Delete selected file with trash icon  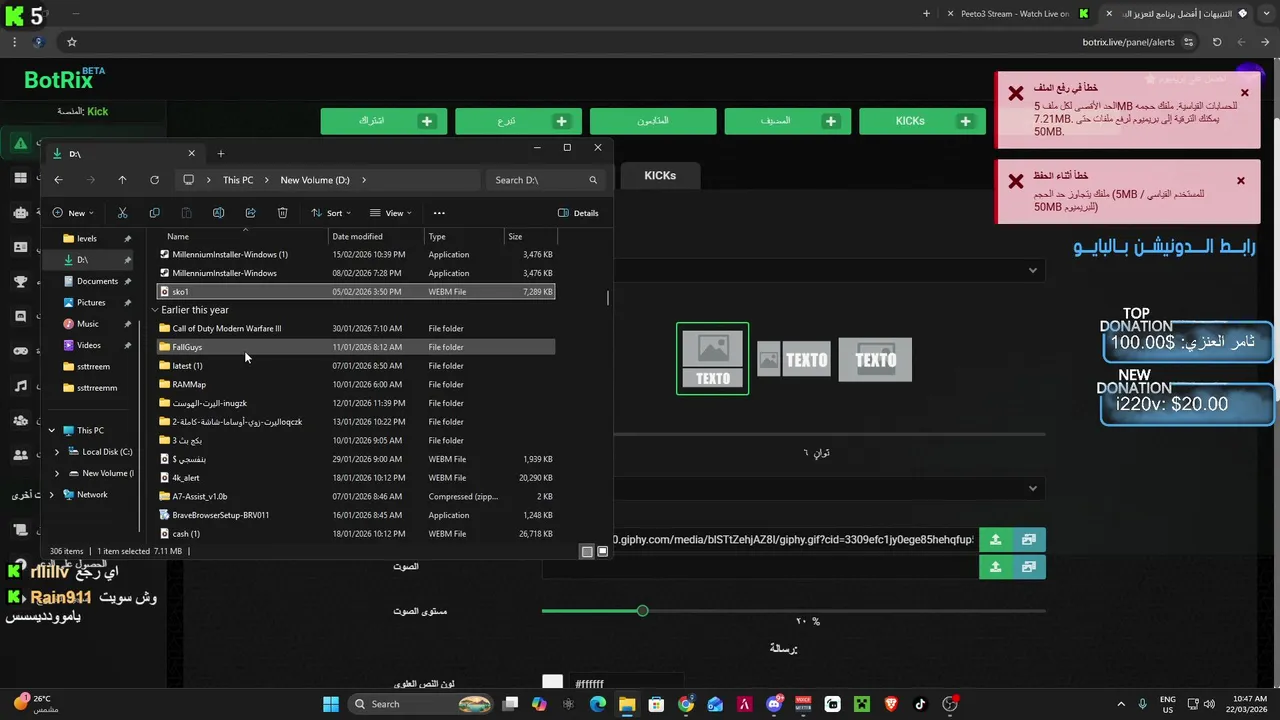[282, 213]
